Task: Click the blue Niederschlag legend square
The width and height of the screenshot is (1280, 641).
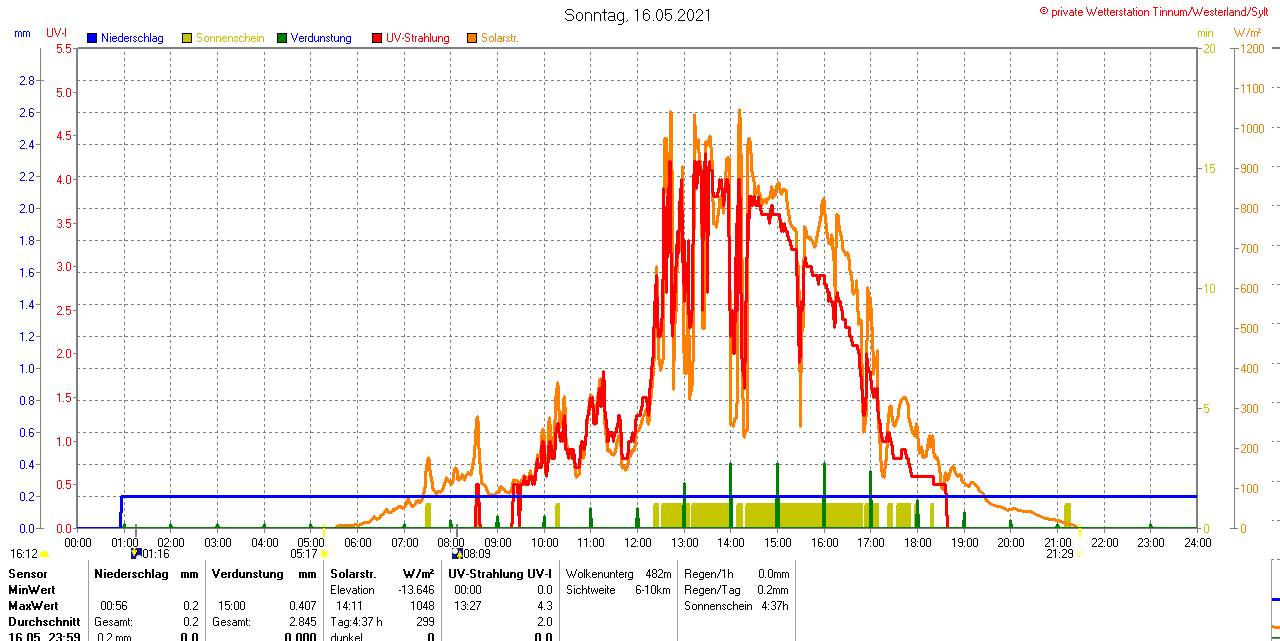Action: click(x=92, y=38)
